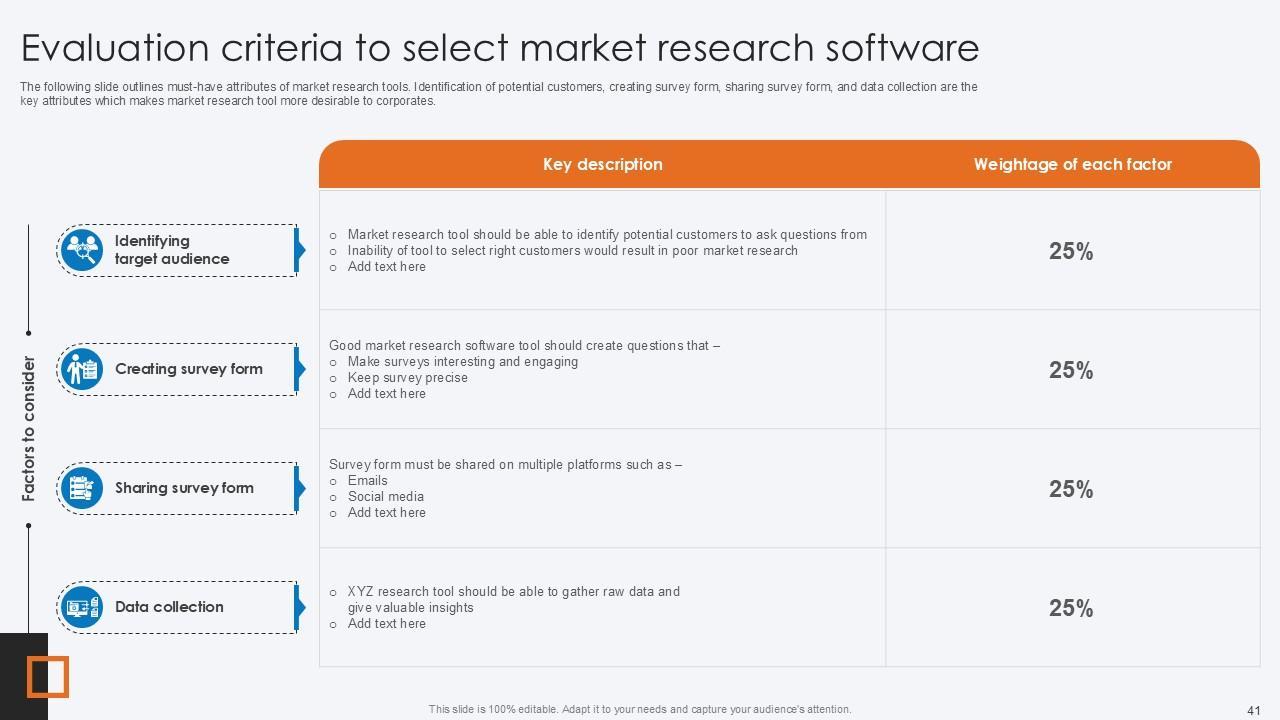Click blue arrow beside Data collection
Image resolution: width=1280 pixels, height=720 pixels.
299,607
